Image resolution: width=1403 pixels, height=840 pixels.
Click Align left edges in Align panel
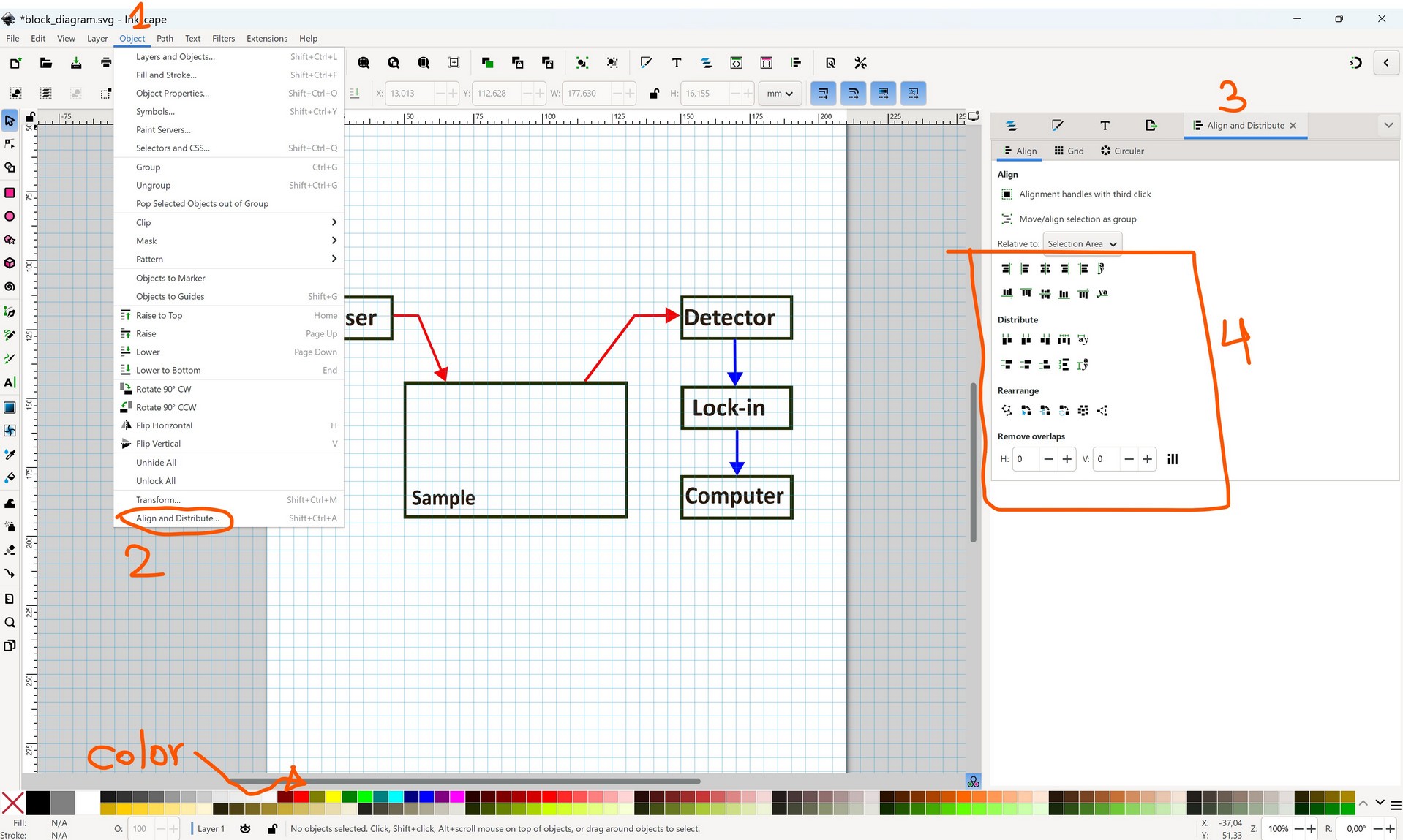[x=1026, y=269]
